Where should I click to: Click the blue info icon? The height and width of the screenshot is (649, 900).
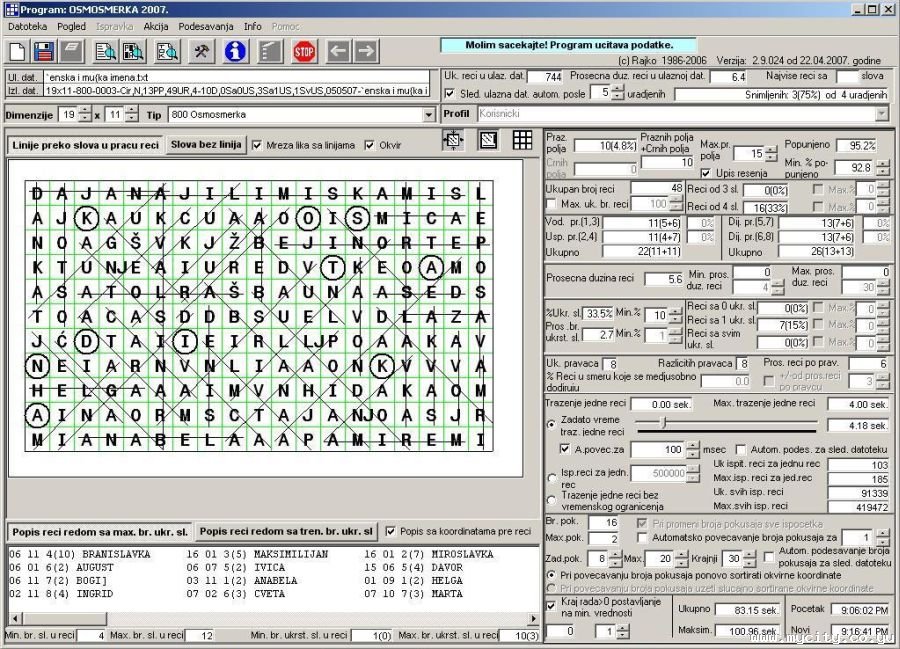pyautogui.click(x=235, y=51)
